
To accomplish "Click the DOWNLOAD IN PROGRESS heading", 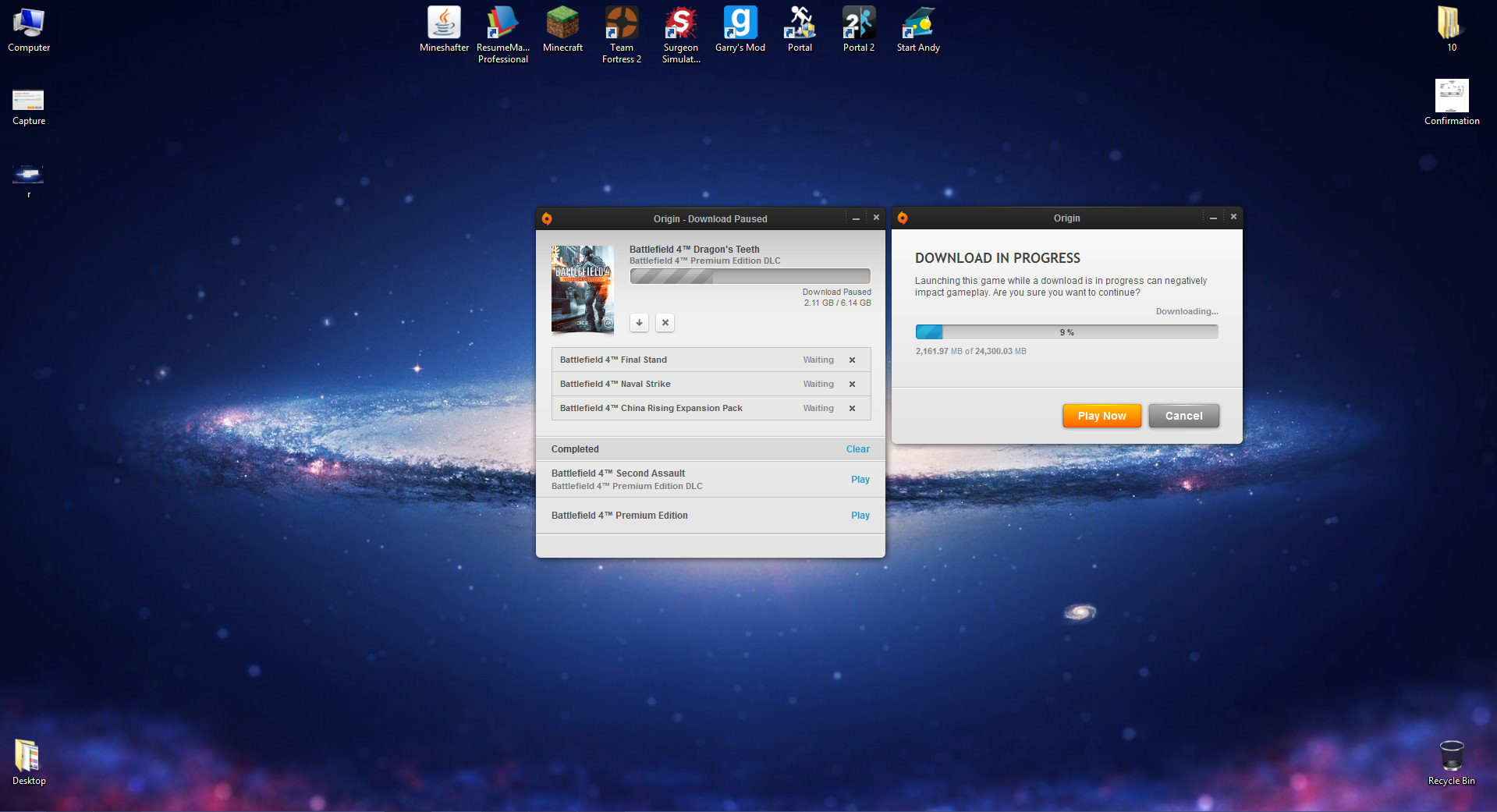I will [998, 258].
